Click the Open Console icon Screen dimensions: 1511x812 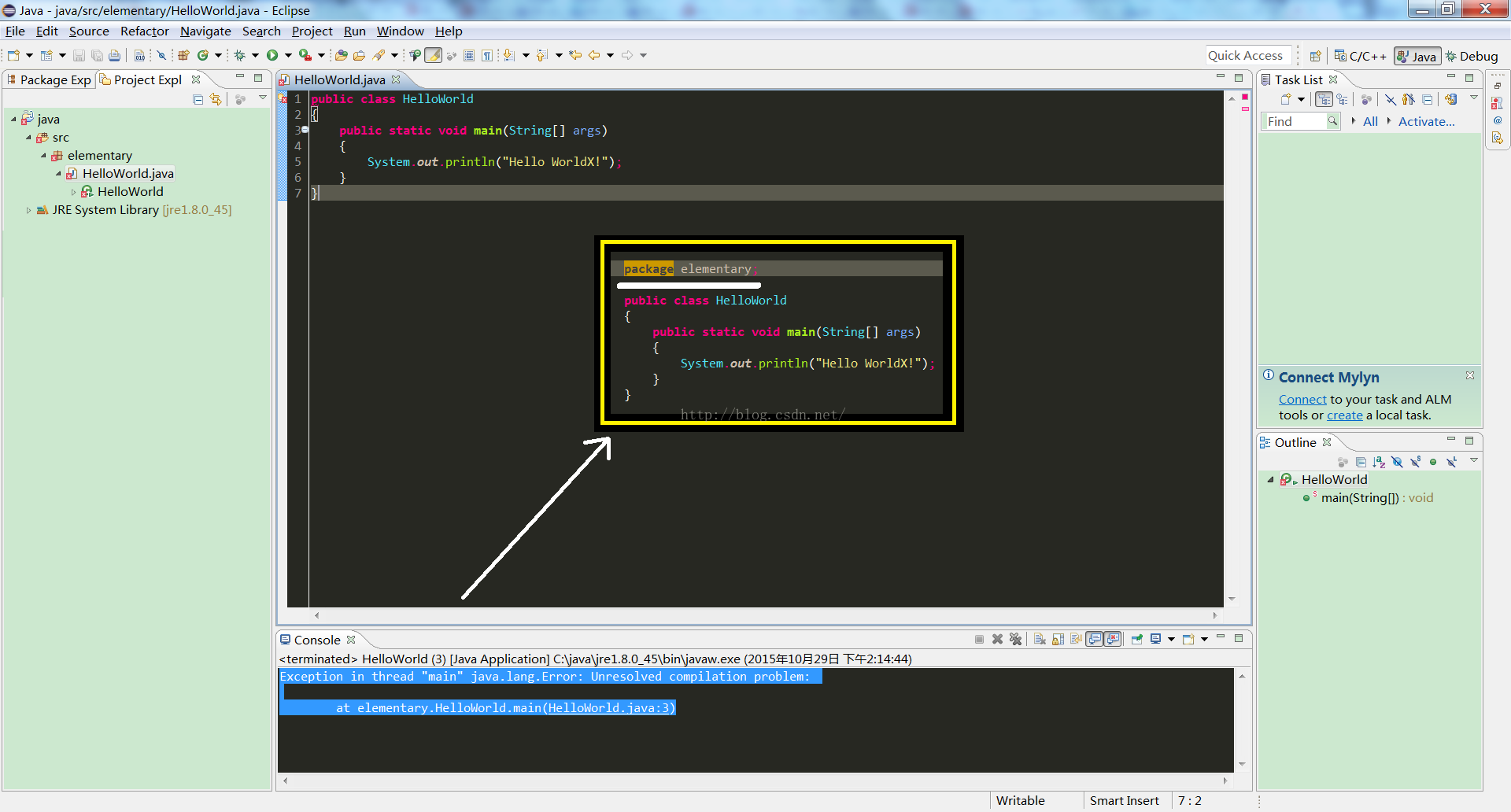click(x=1188, y=639)
